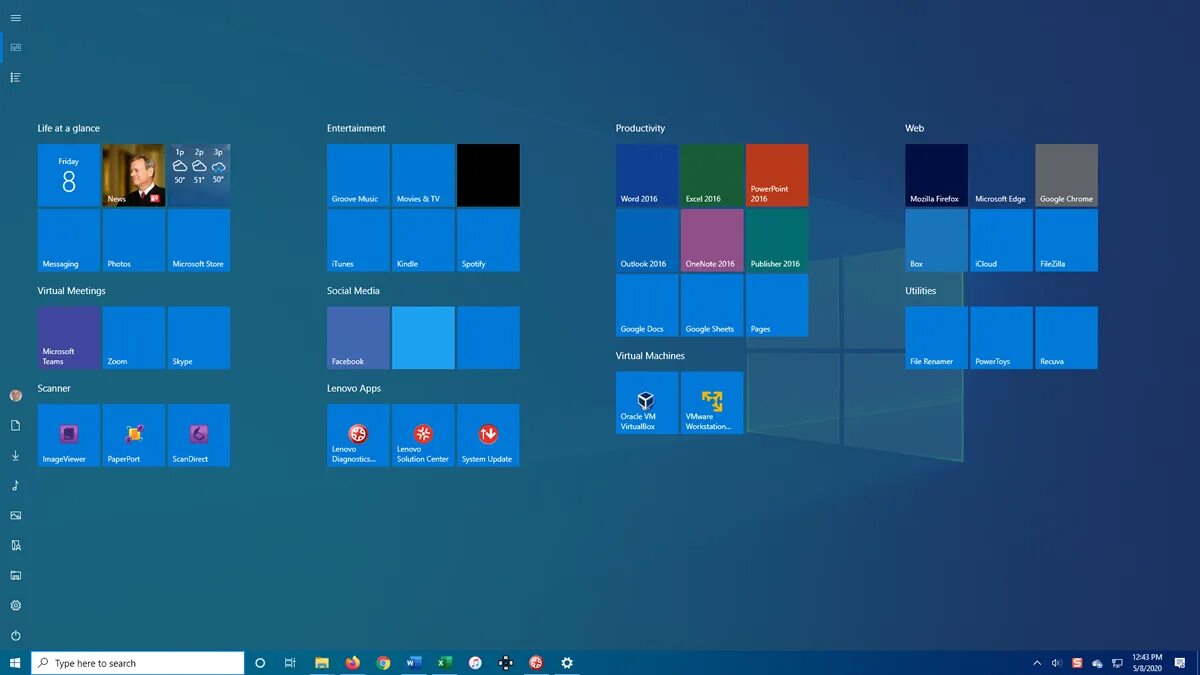This screenshot has width=1200, height=675.
Task: Open the ScanDirect tile
Action: pyautogui.click(x=199, y=435)
